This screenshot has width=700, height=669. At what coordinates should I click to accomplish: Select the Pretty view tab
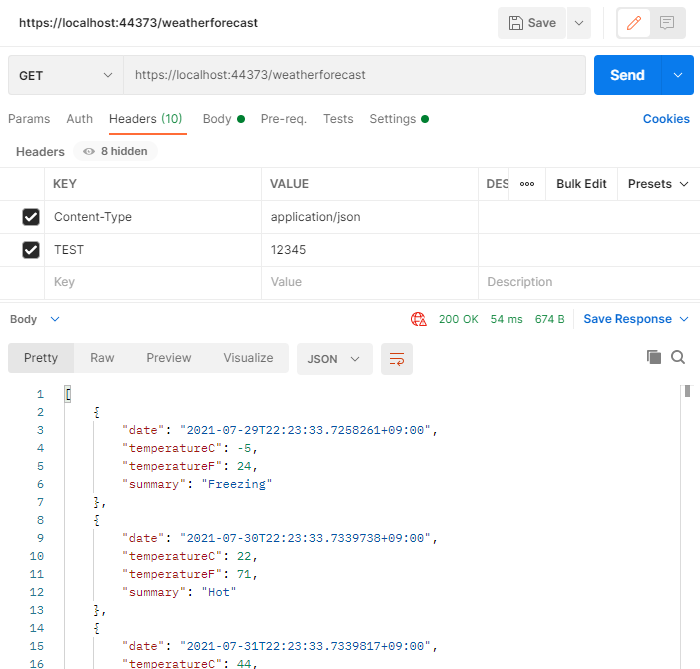(x=41, y=358)
